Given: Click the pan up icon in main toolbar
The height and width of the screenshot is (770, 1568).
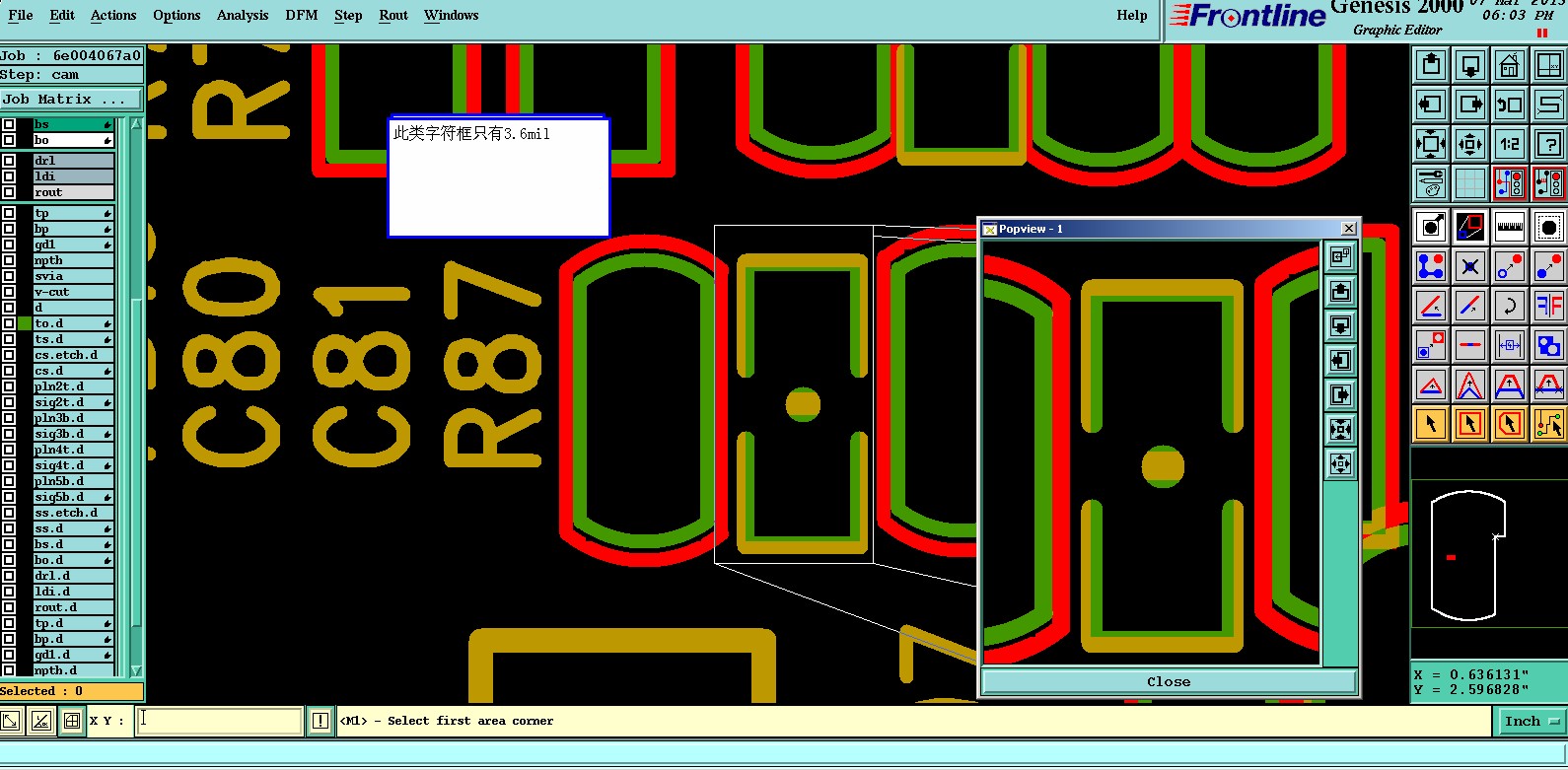Looking at the screenshot, I should pyautogui.click(x=1431, y=66).
